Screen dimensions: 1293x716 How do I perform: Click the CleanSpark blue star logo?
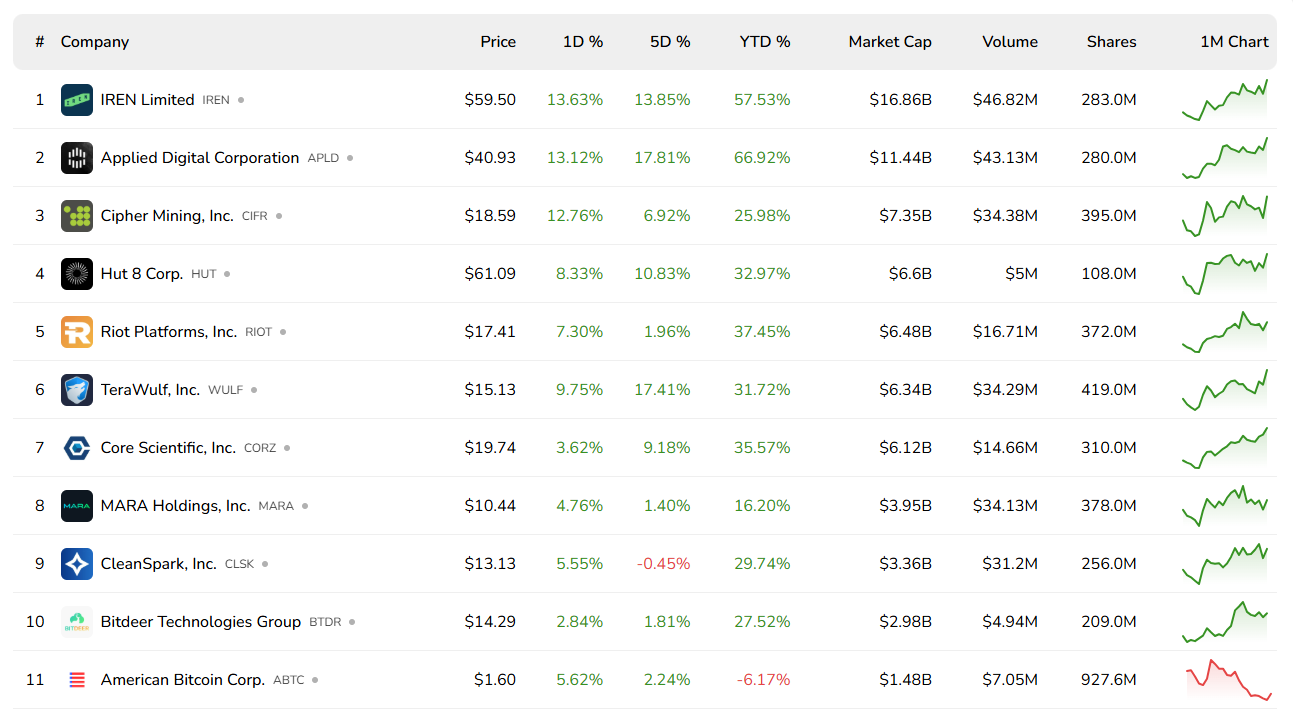[77, 564]
